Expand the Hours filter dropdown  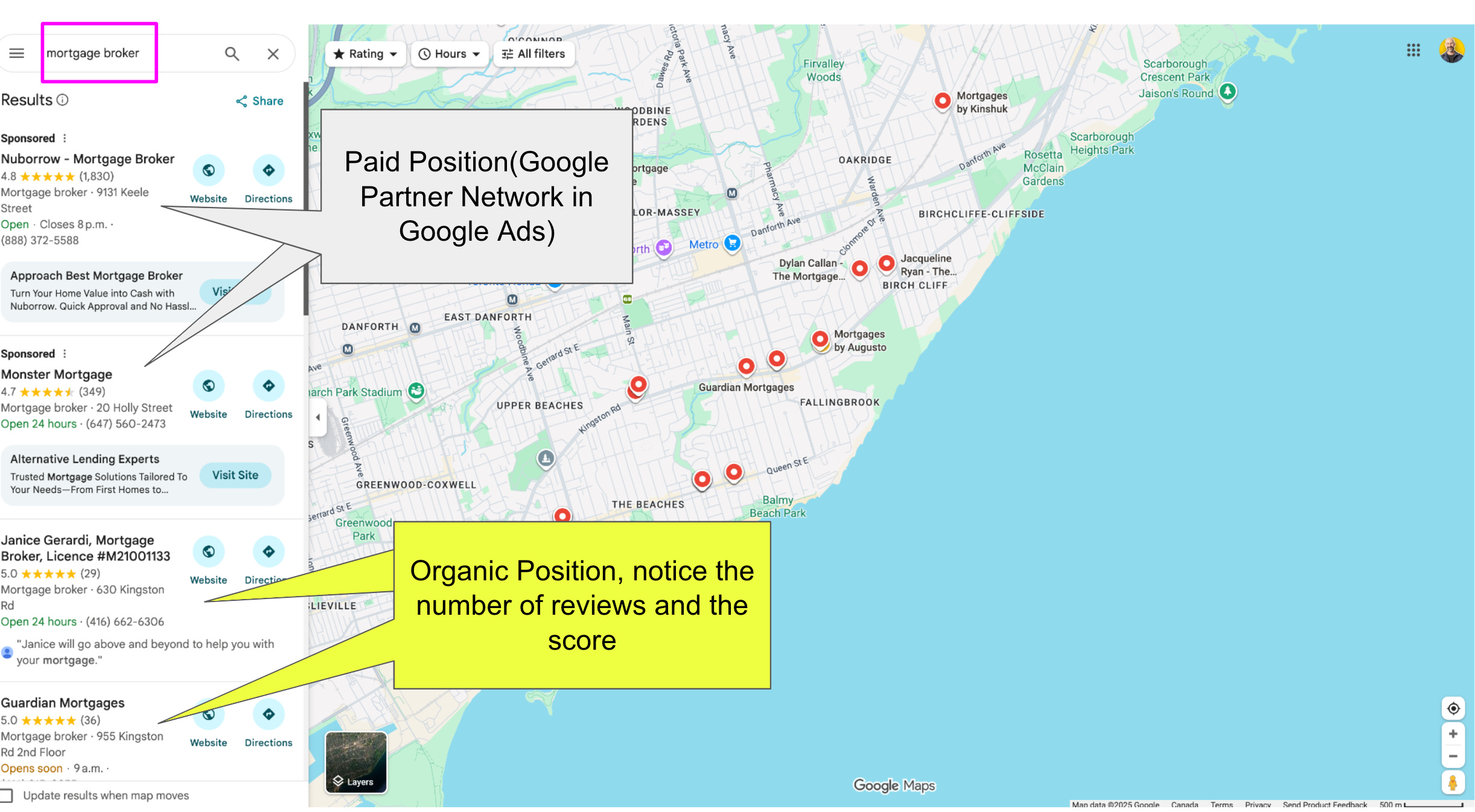450,54
